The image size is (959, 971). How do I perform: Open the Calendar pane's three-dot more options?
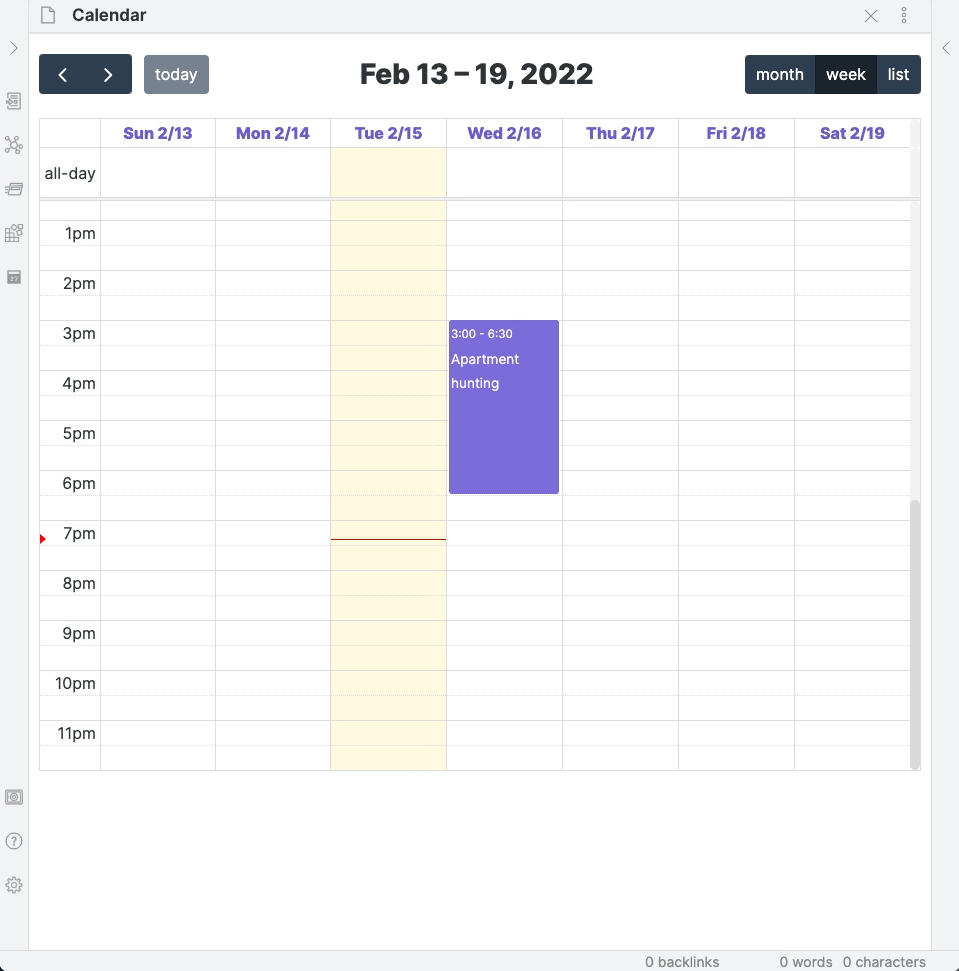pyautogui.click(x=904, y=15)
